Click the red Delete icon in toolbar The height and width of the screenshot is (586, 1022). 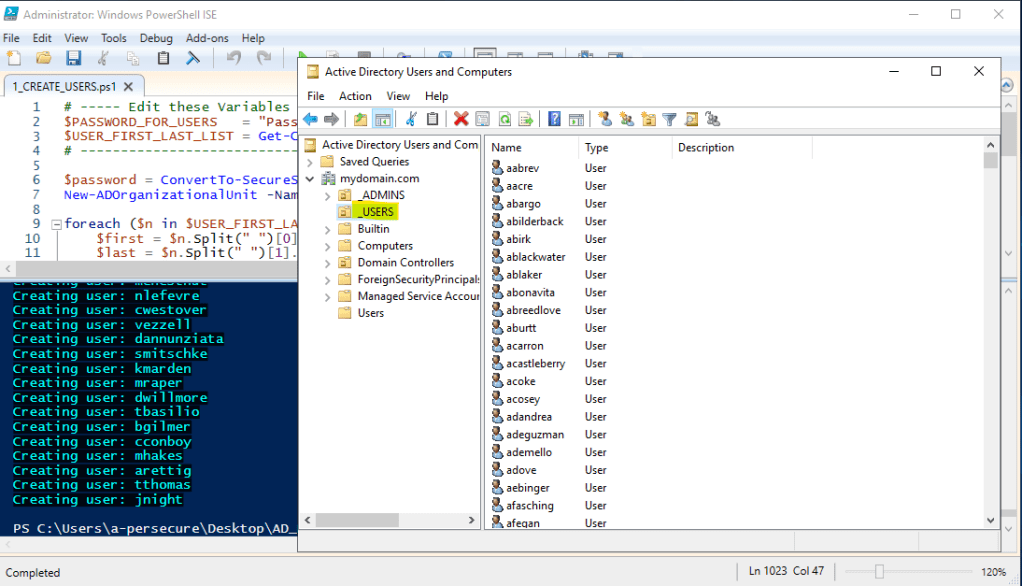tap(461, 119)
